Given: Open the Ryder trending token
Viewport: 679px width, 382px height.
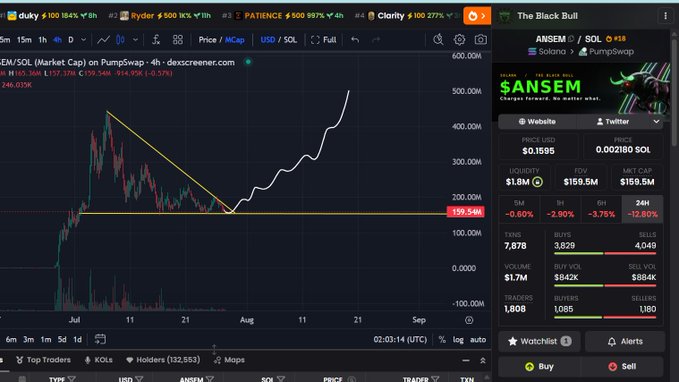Looking at the screenshot, I should pyautogui.click(x=159, y=16).
